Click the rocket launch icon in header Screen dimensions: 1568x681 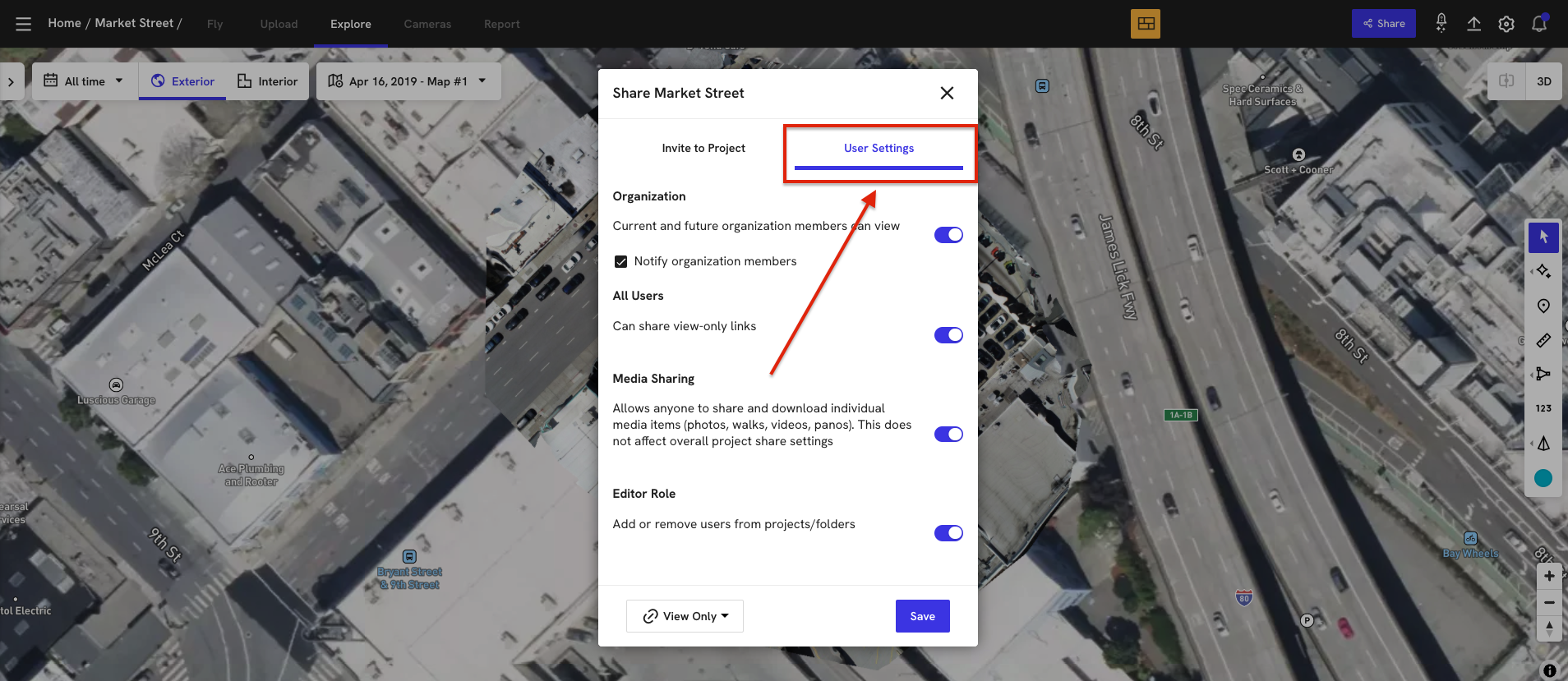[x=1441, y=24]
